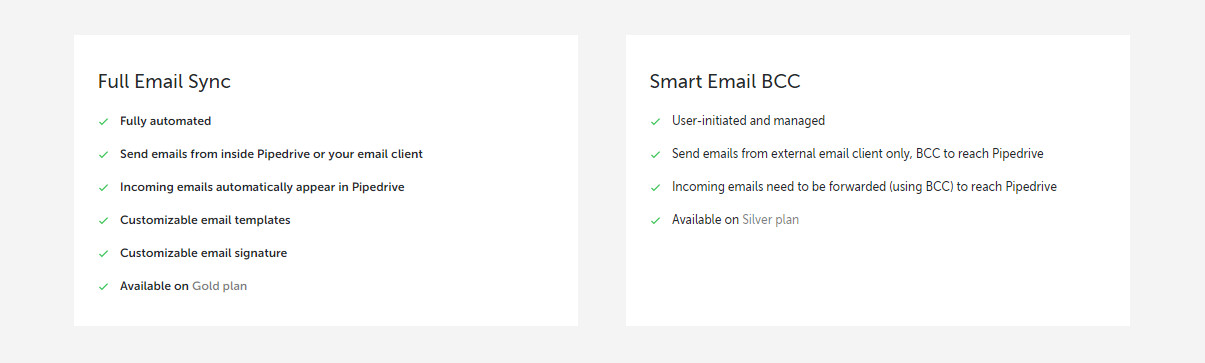This screenshot has width=1205, height=363.
Task: Click the checkmark beside Available on Silver plan
Action: (x=655, y=220)
